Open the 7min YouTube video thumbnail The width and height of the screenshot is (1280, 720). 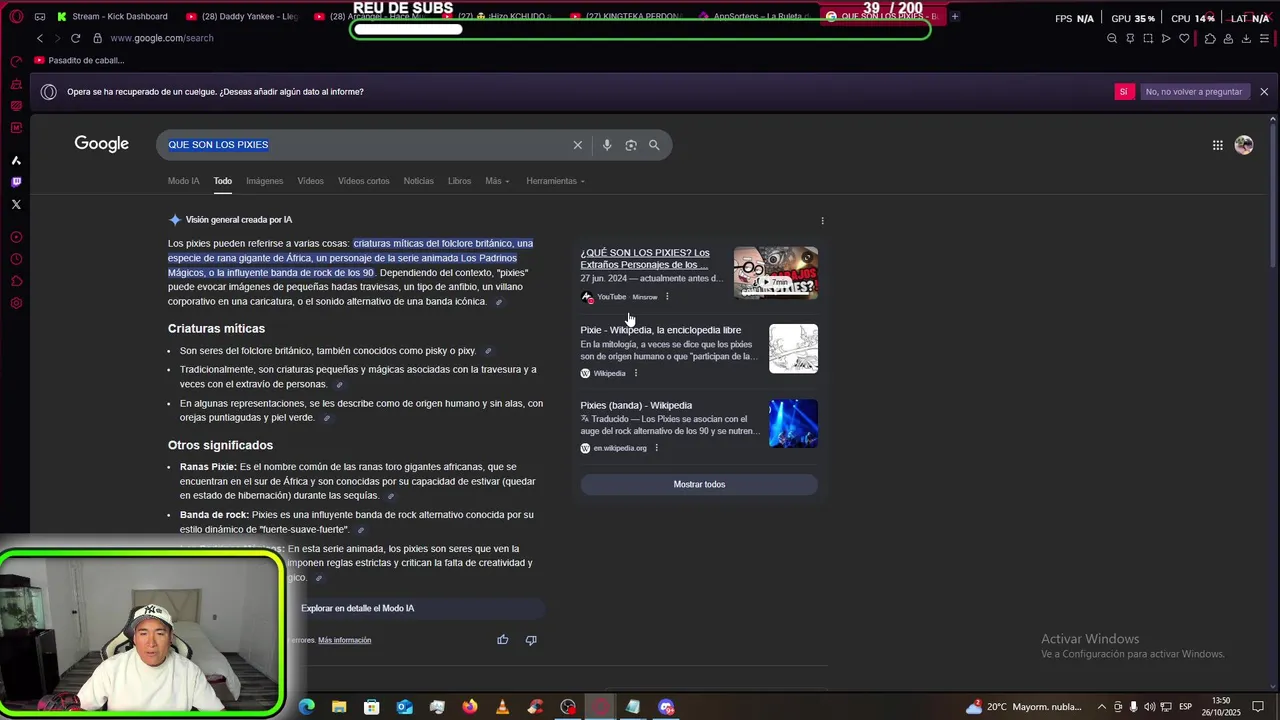pyautogui.click(x=776, y=273)
